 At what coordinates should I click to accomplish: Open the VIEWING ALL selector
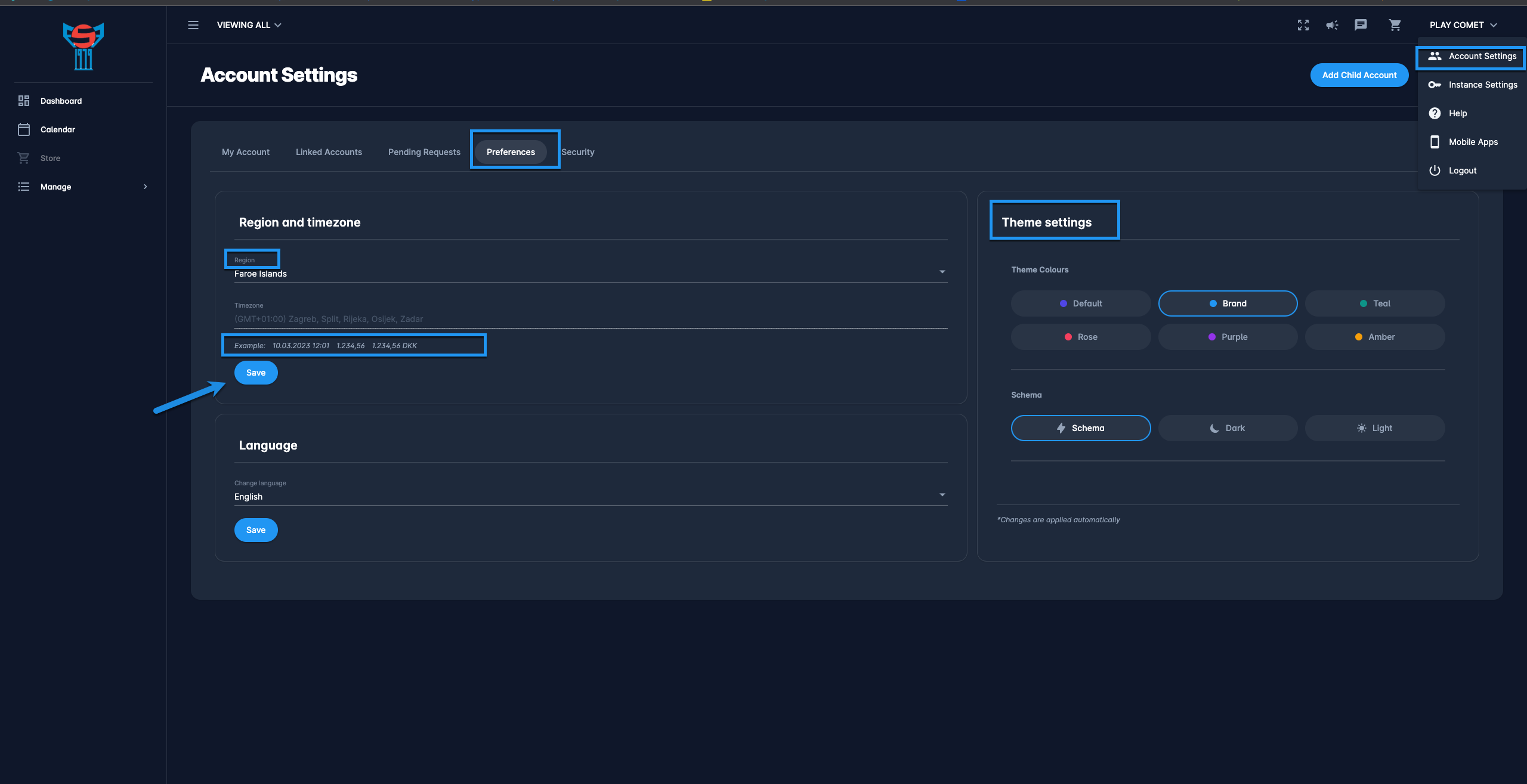249,25
